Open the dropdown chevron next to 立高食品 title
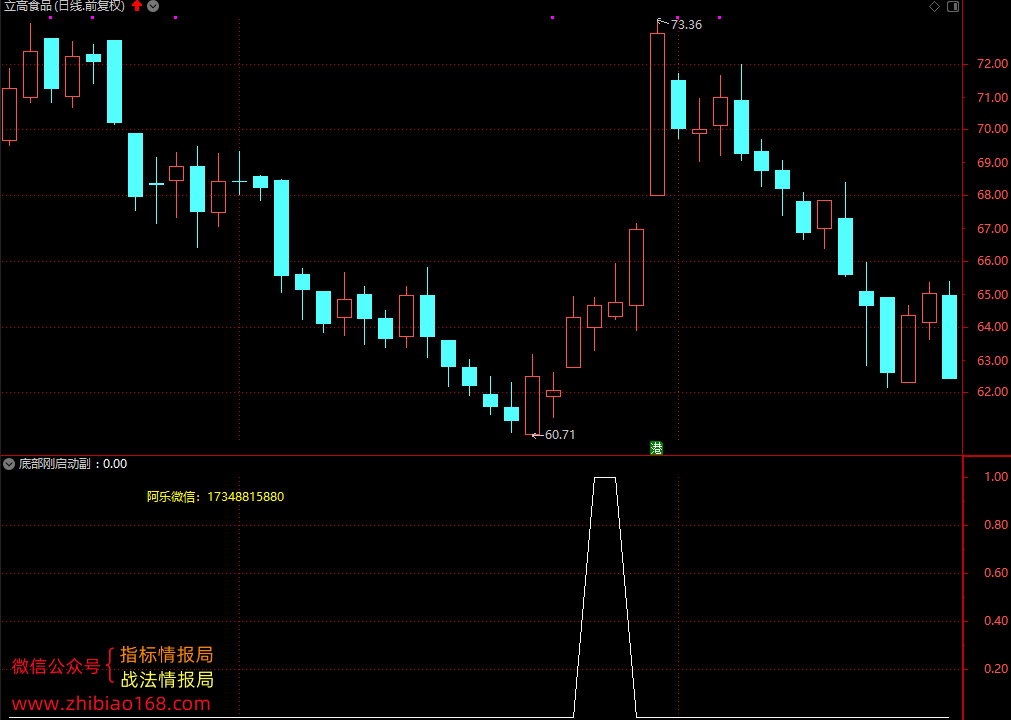This screenshot has height=720, width=1011. [x=153, y=6]
